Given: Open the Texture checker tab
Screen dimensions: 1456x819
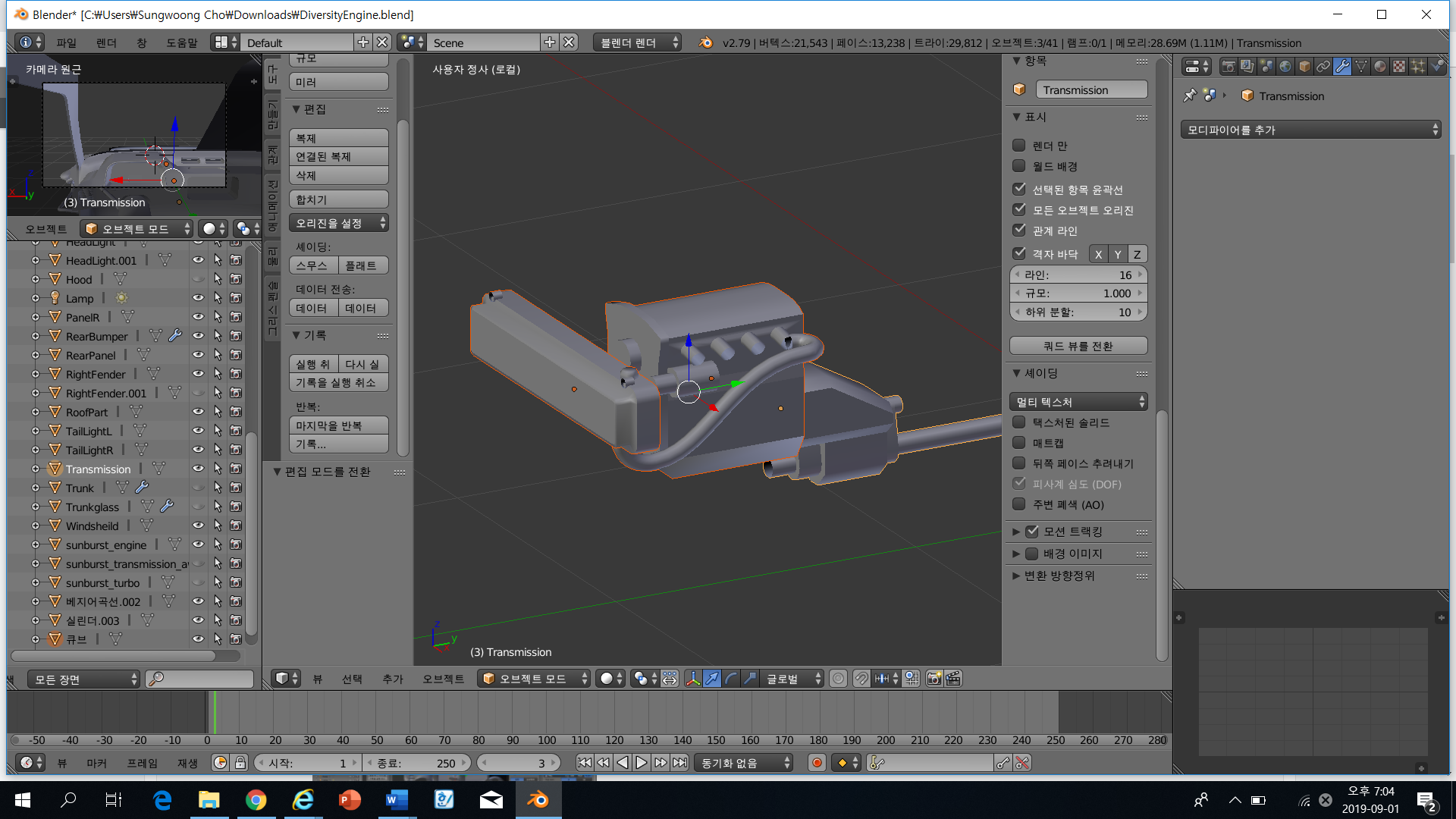Looking at the screenshot, I should 1399,66.
